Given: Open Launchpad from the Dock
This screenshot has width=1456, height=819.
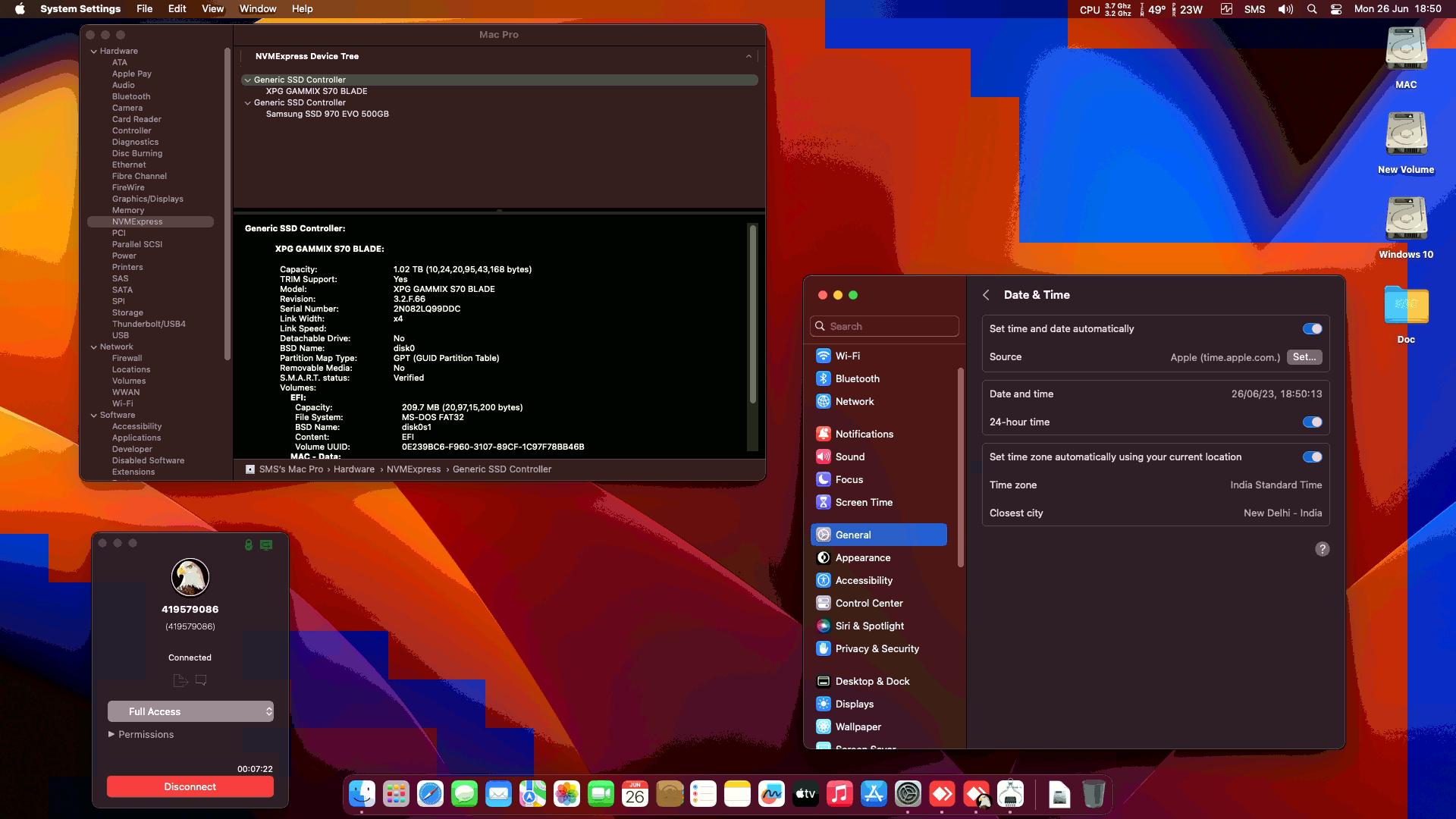Looking at the screenshot, I should [x=396, y=794].
